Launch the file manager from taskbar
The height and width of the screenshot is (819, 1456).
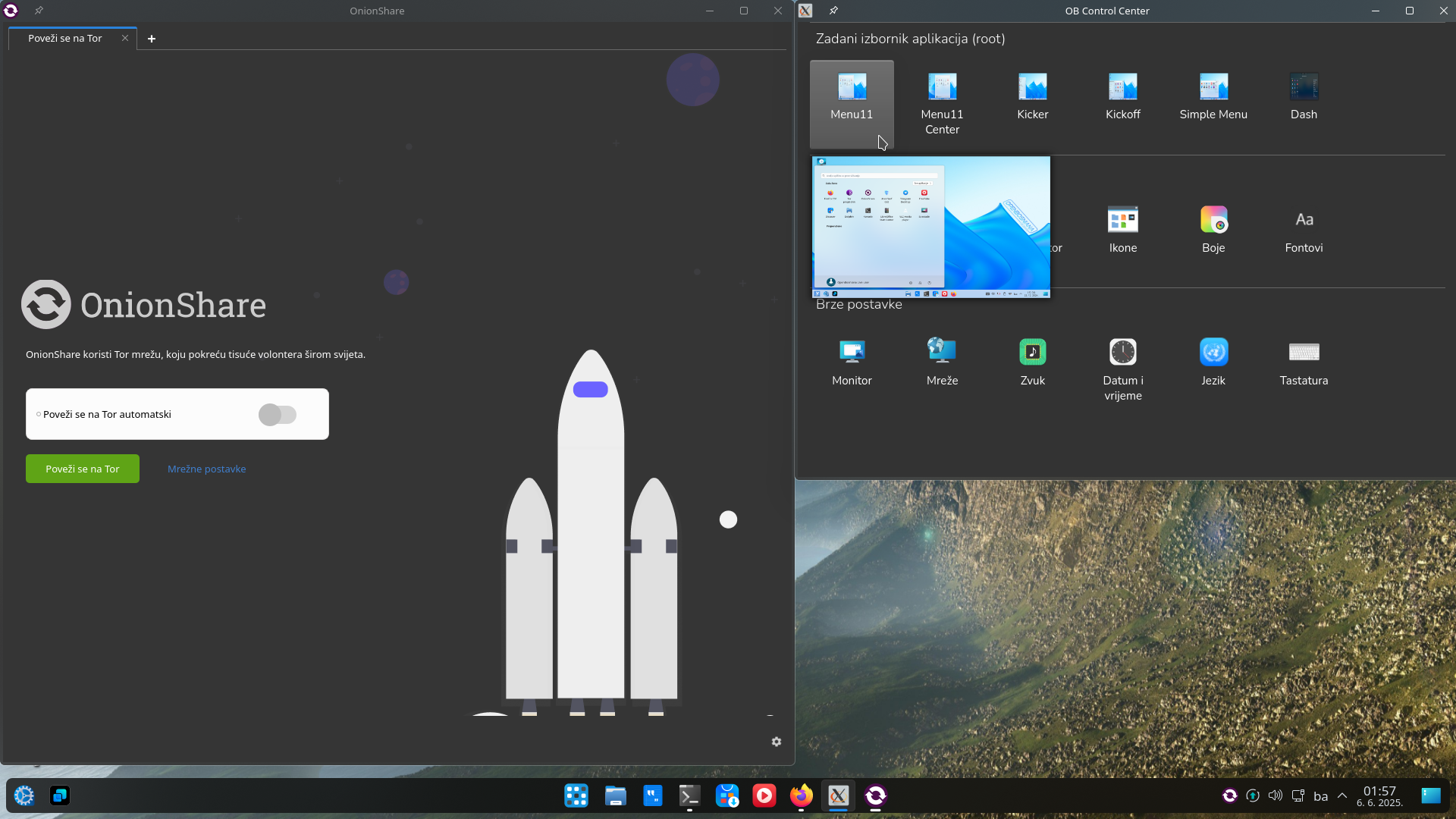(x=615, y=795)
